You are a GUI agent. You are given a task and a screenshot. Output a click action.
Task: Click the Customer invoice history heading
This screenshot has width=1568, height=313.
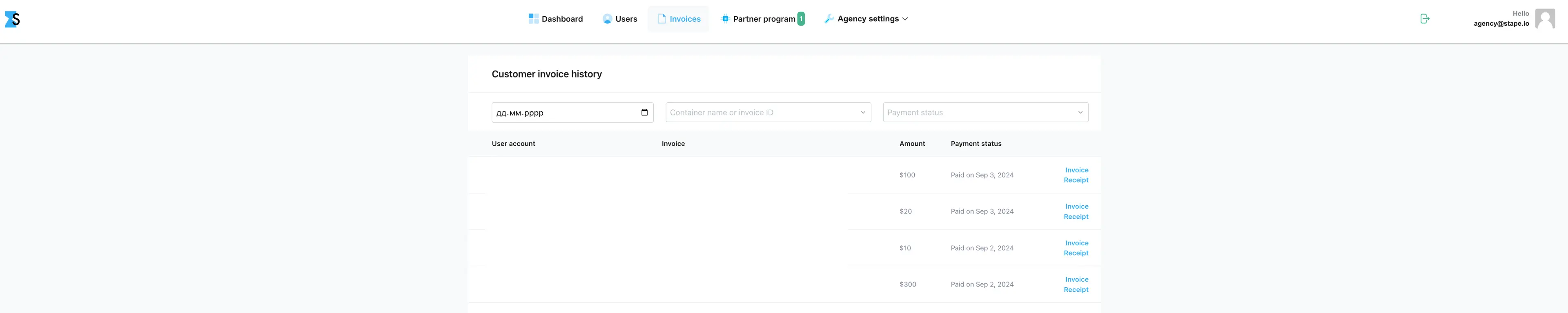(x=547, y=74)
